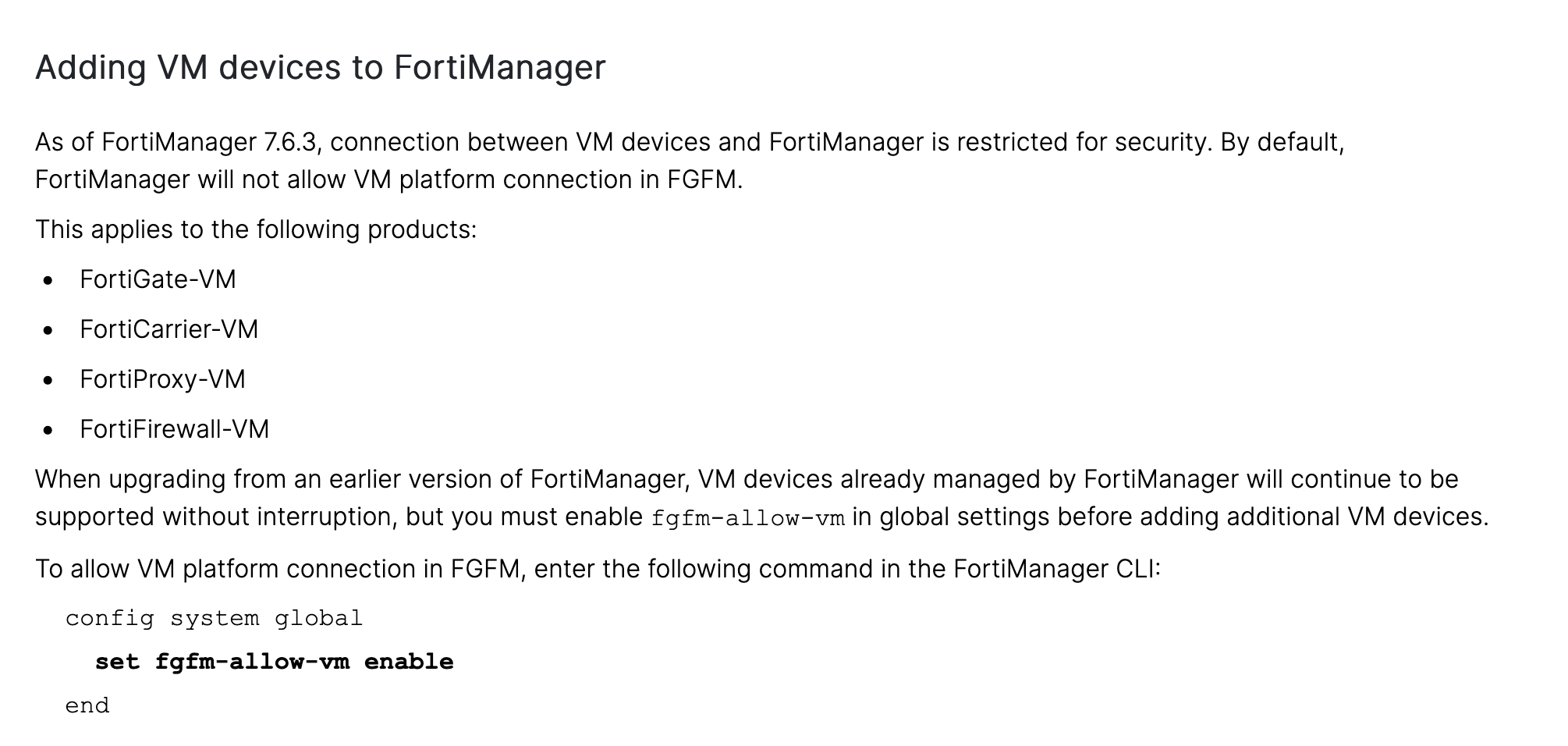
Task: Click the bullet before FortiProxy-VM
Action: click(48, 380)
